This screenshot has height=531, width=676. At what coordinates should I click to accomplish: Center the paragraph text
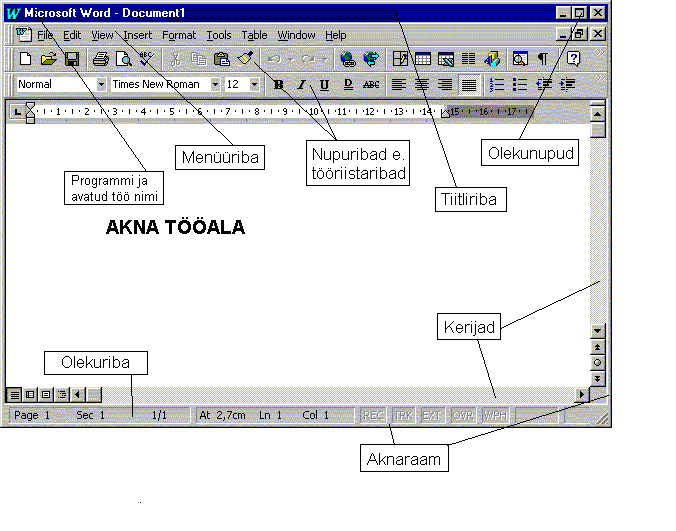(x=422, y=84)
